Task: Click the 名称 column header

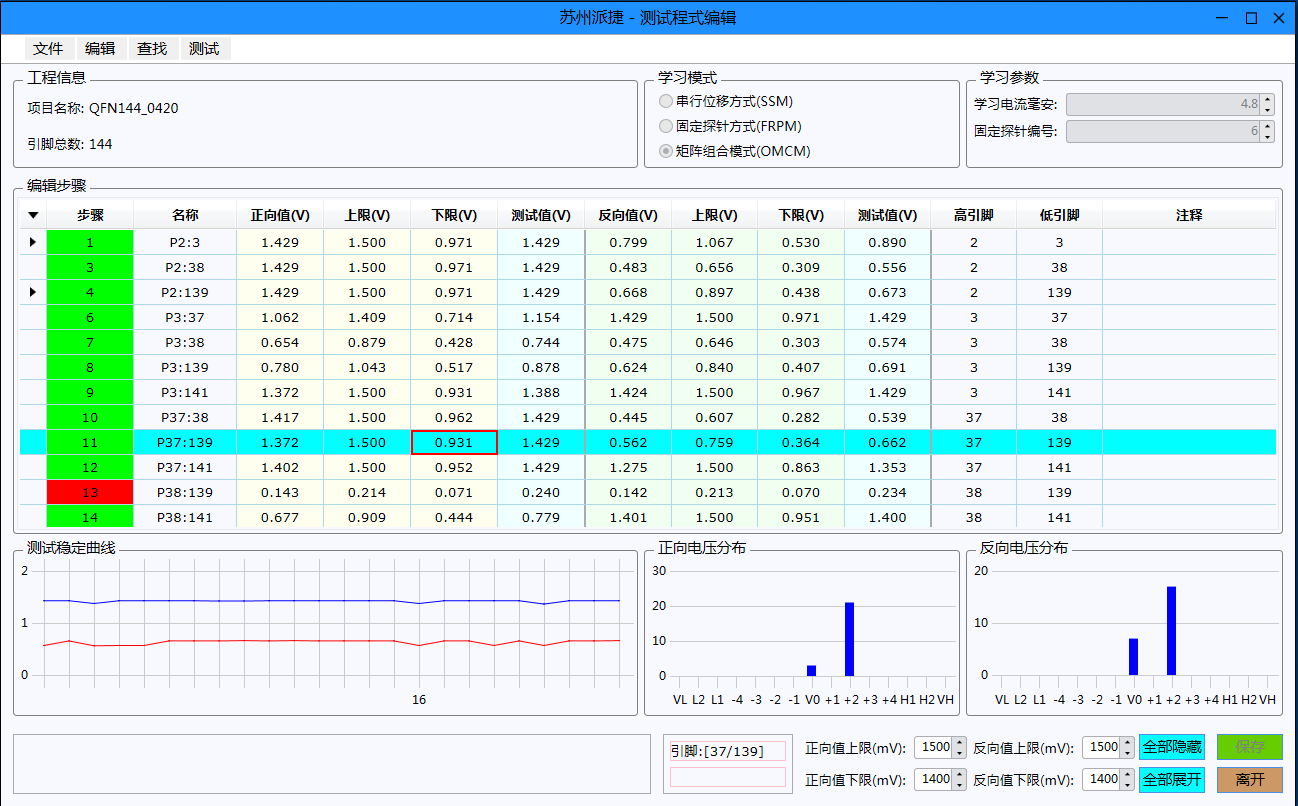Action: (185, 215)
